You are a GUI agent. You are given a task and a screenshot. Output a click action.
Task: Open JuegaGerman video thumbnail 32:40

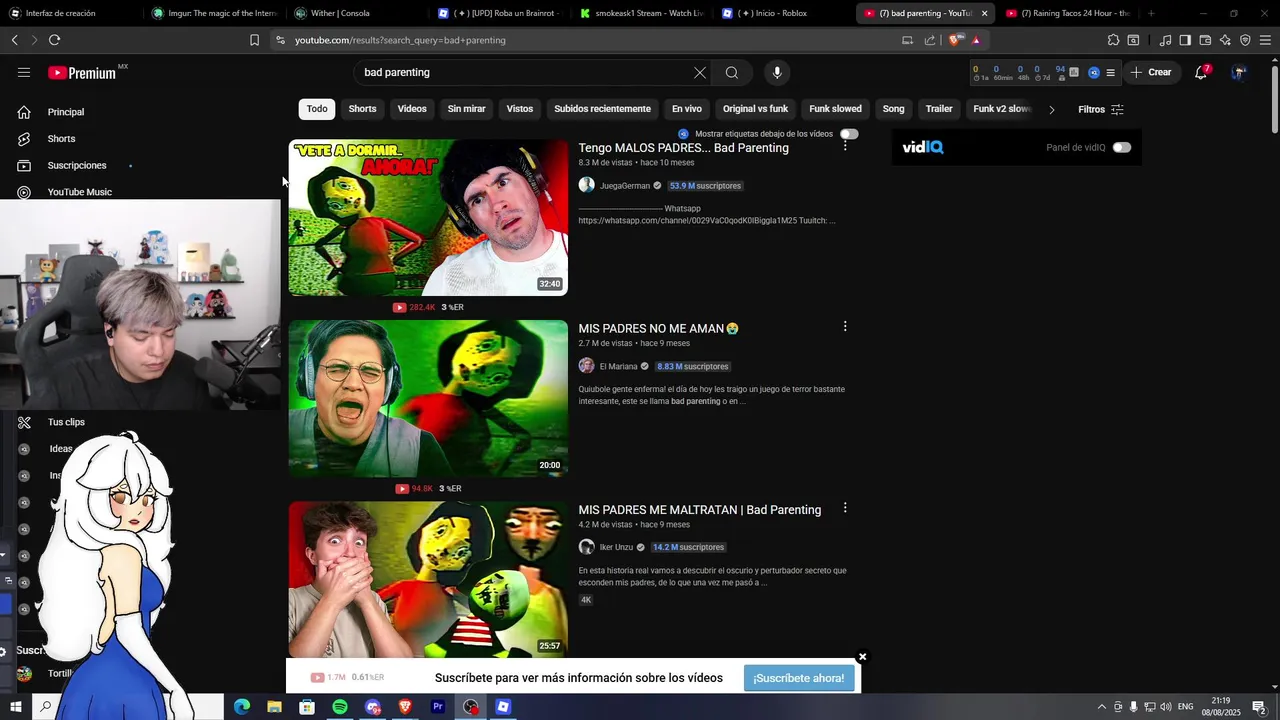coord(428,217)
